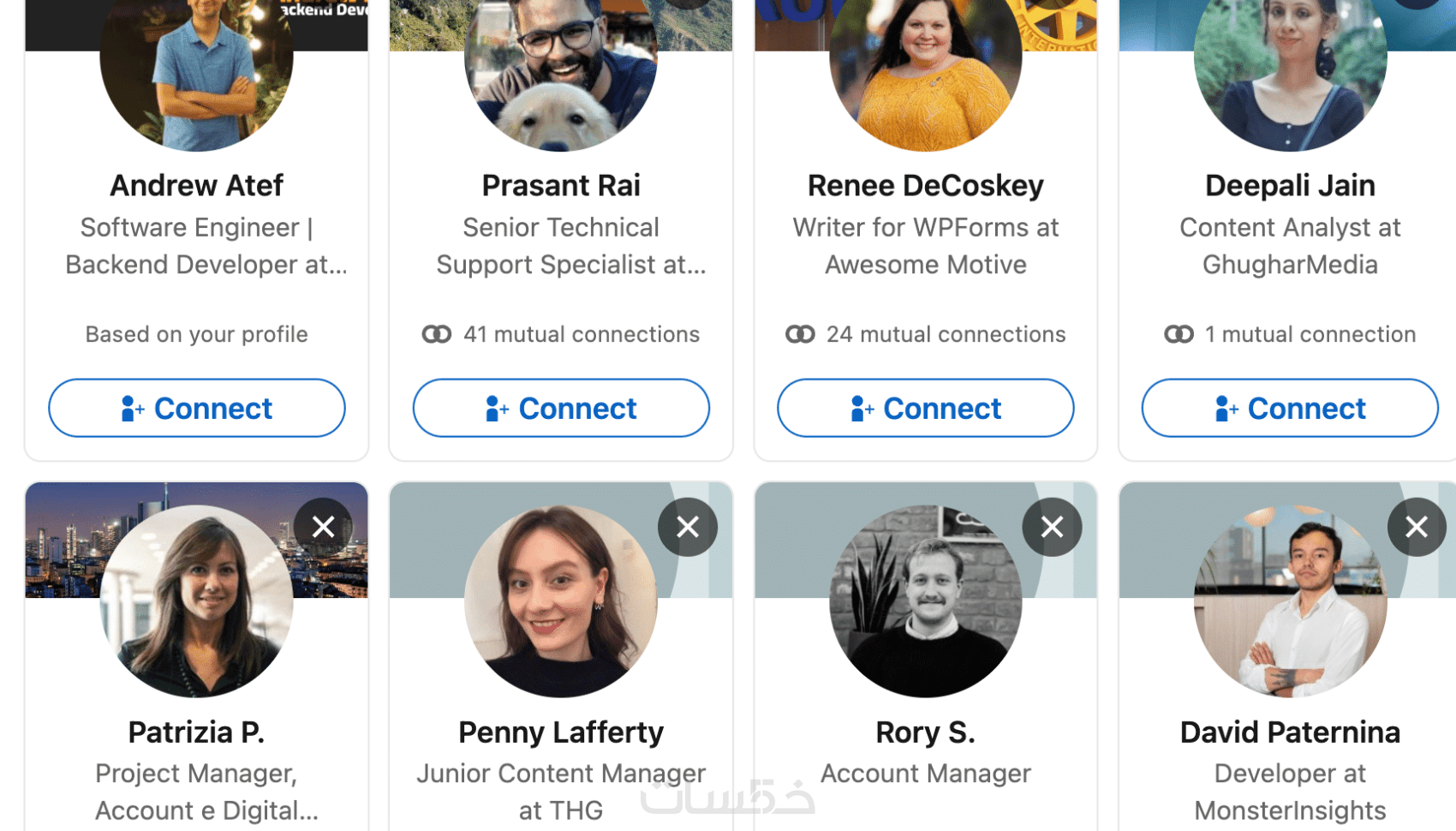Connect with Renee DeCoskey
The height and width of the screenshot is (831, 1456).
pyautogui.click(x=925, y=409)
